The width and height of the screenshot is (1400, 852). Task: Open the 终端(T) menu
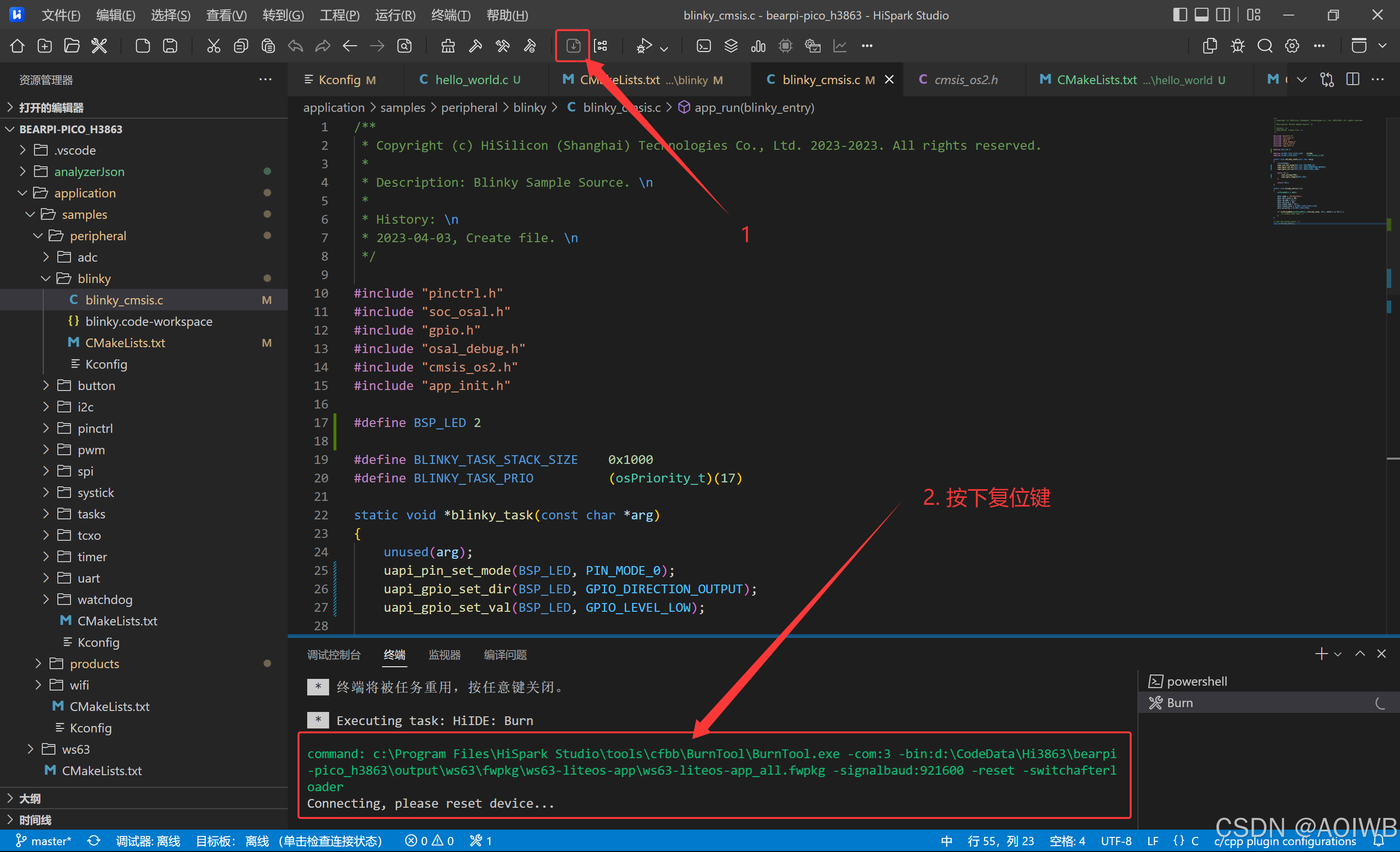tap(451, 16)
